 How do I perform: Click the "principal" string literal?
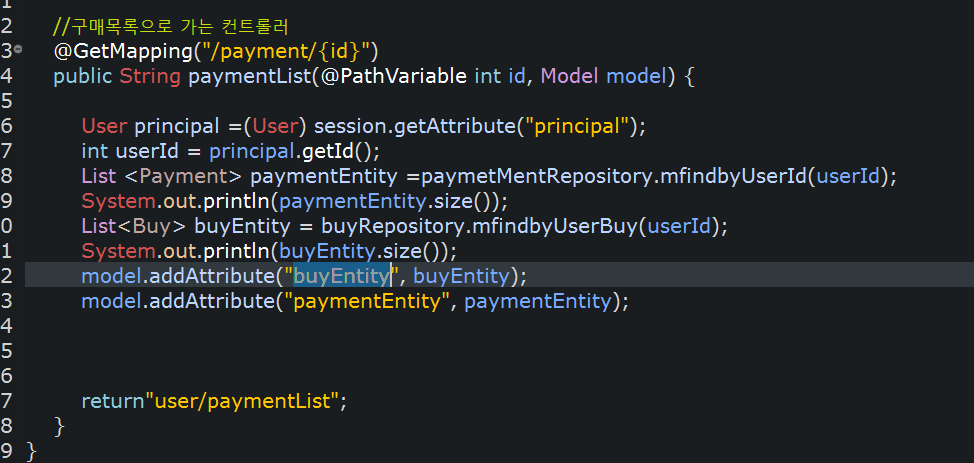click(575, 126)
